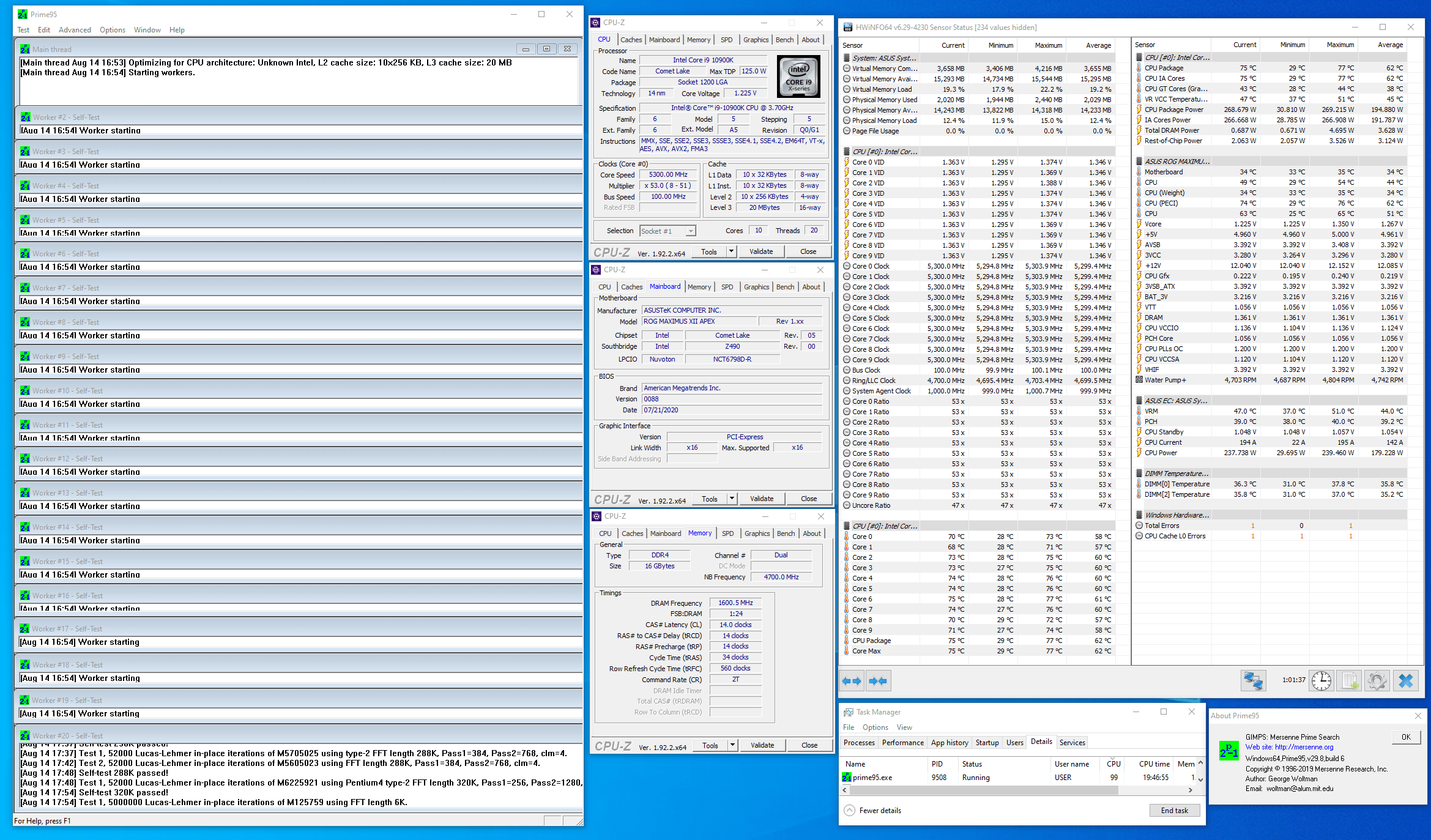Click title icon of CPU-Z processor window
1431x840 pixels.
[595, 23]
